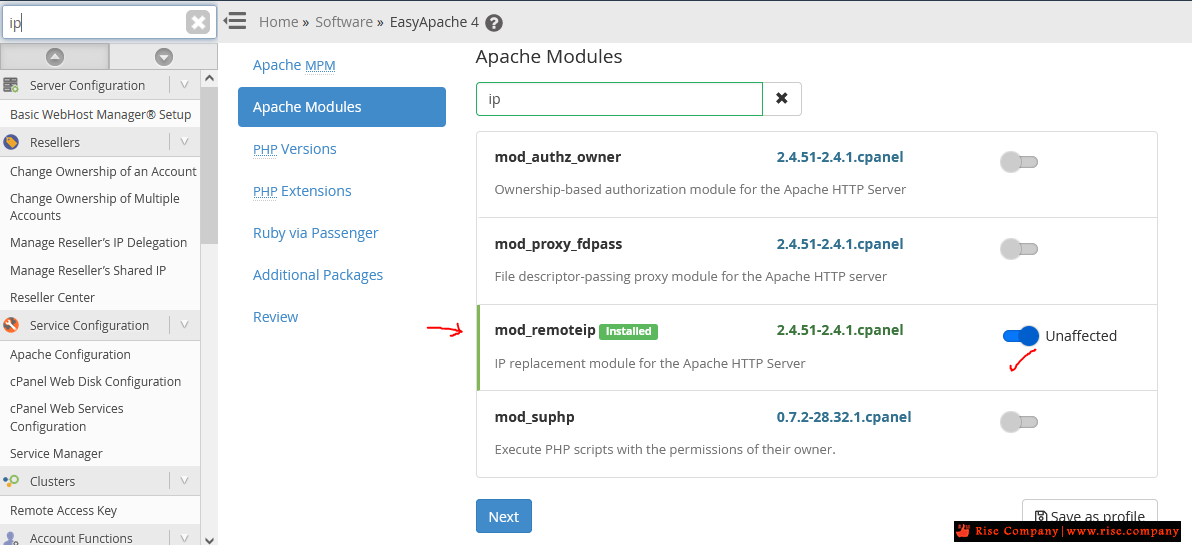Enable the mod_authz_owner toggle
The height and width of the screenshot is (545, 1192).
click(1019, 162)
